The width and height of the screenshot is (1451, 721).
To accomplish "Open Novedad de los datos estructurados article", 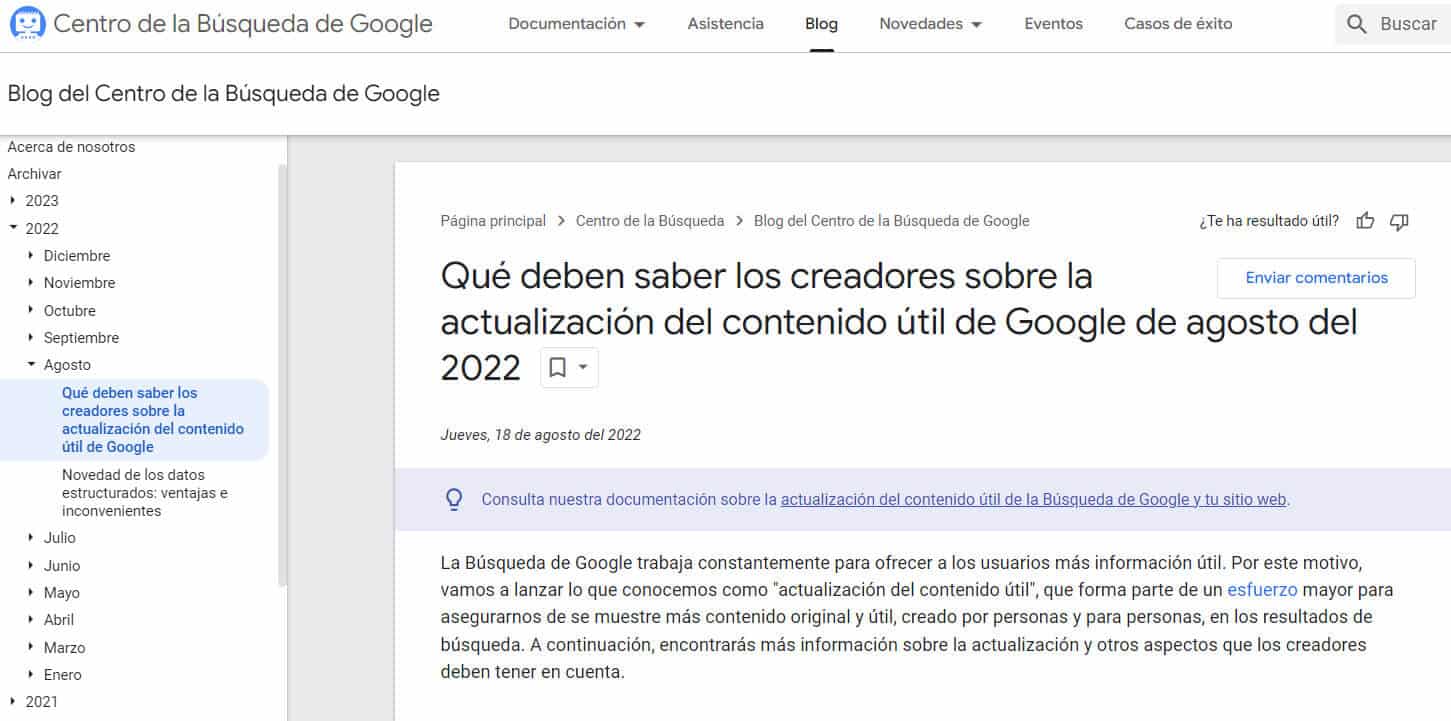I will 145,493.
